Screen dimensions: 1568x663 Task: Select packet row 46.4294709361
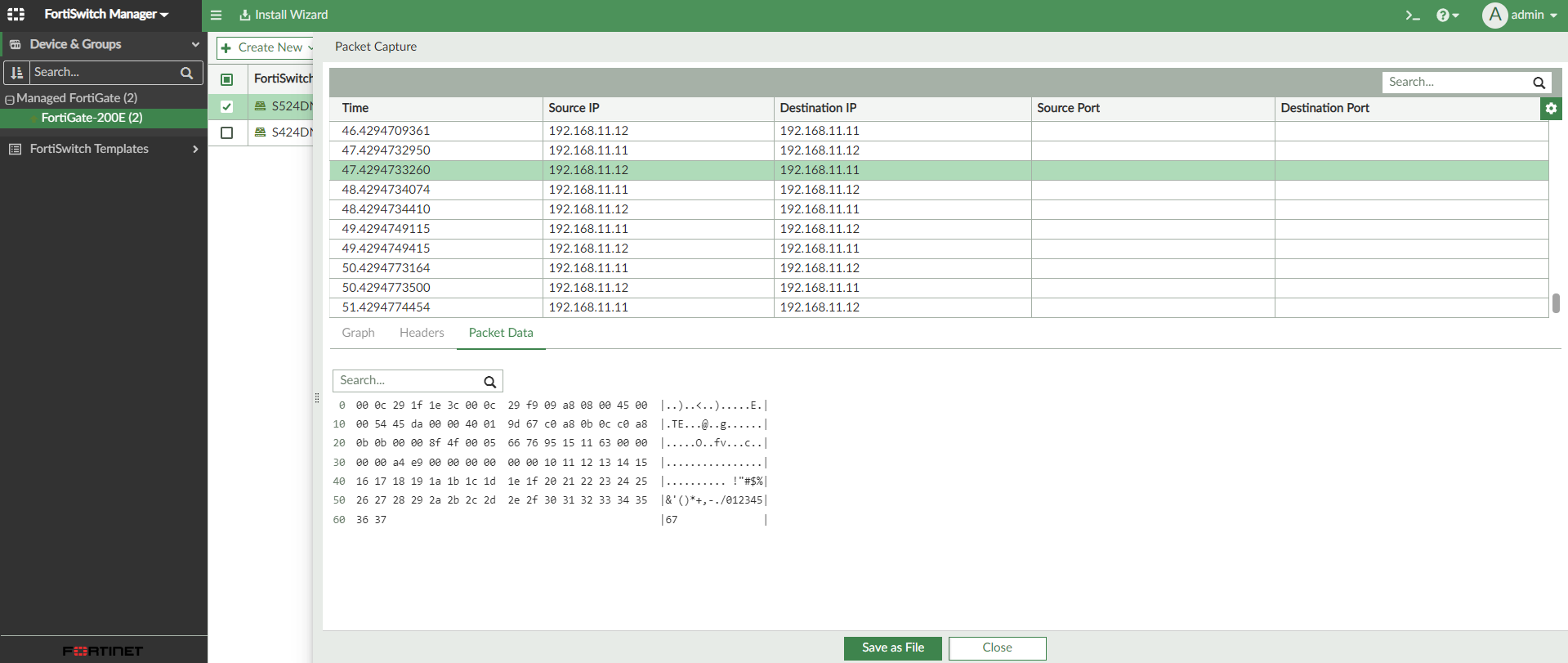point(939,131)
